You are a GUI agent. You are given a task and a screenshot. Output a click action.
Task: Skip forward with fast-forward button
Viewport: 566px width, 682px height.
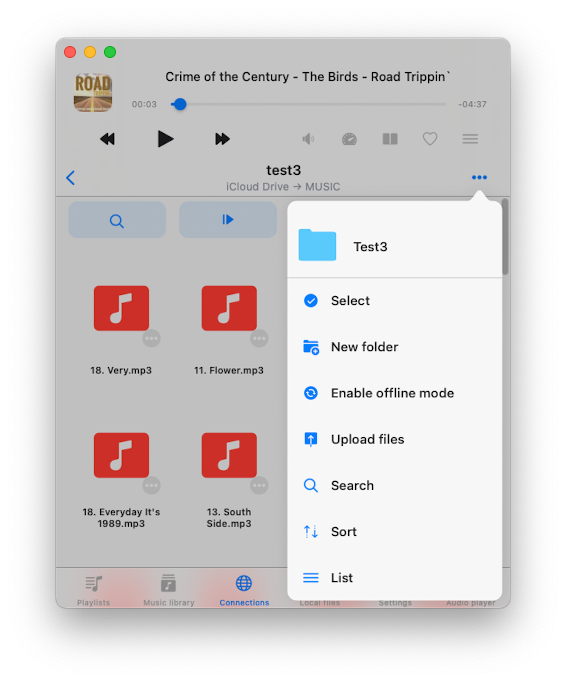[222, 139]
